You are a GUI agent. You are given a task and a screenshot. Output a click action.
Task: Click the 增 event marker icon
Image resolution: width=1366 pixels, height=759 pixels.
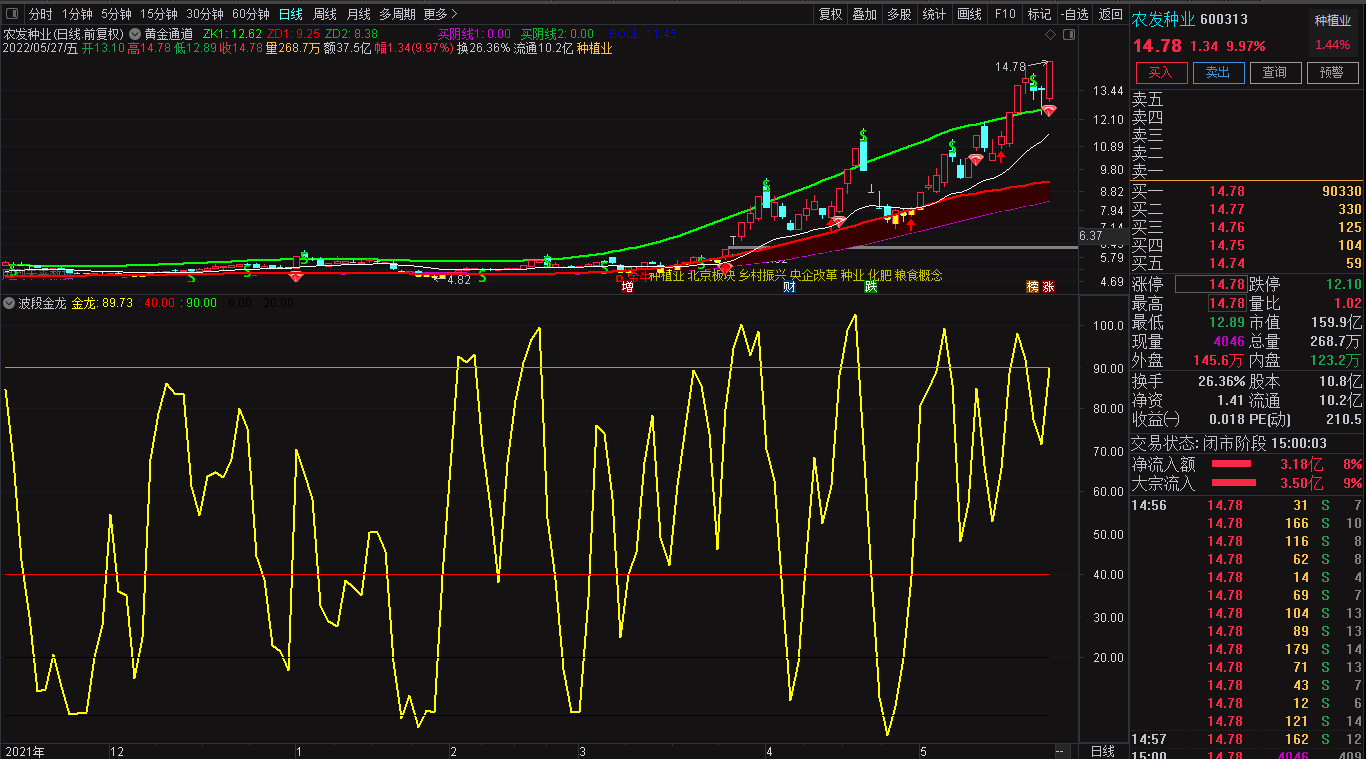coord(627,287)
